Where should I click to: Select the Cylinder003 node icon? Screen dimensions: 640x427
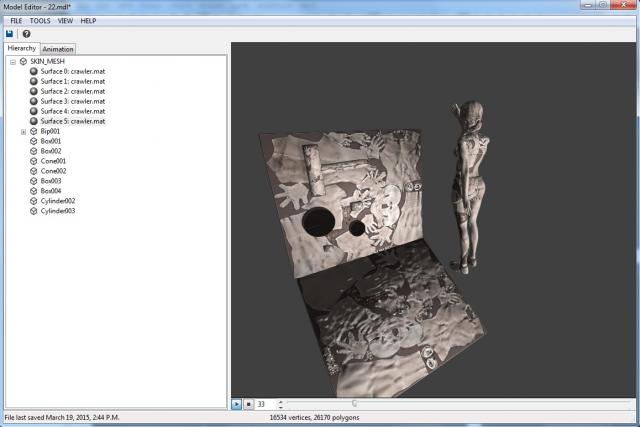point(34,211)
